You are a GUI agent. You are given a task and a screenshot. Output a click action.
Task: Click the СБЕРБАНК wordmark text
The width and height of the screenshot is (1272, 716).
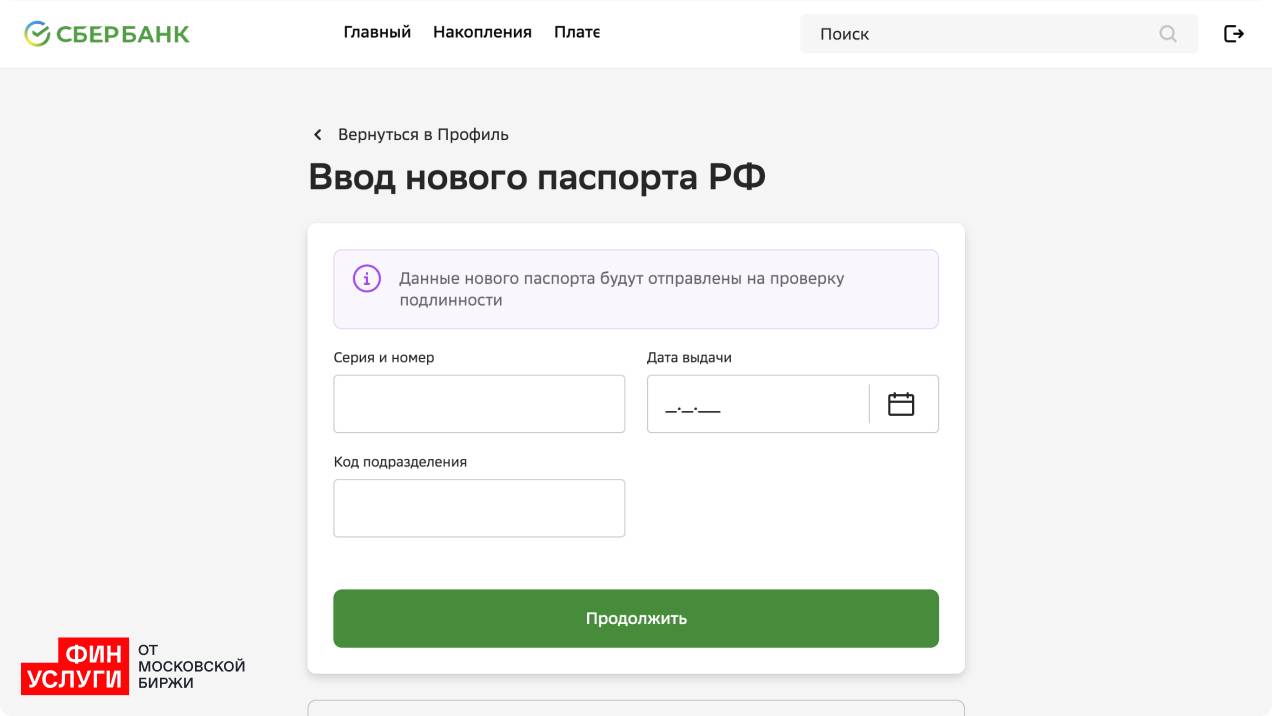[x=123, y=34]
